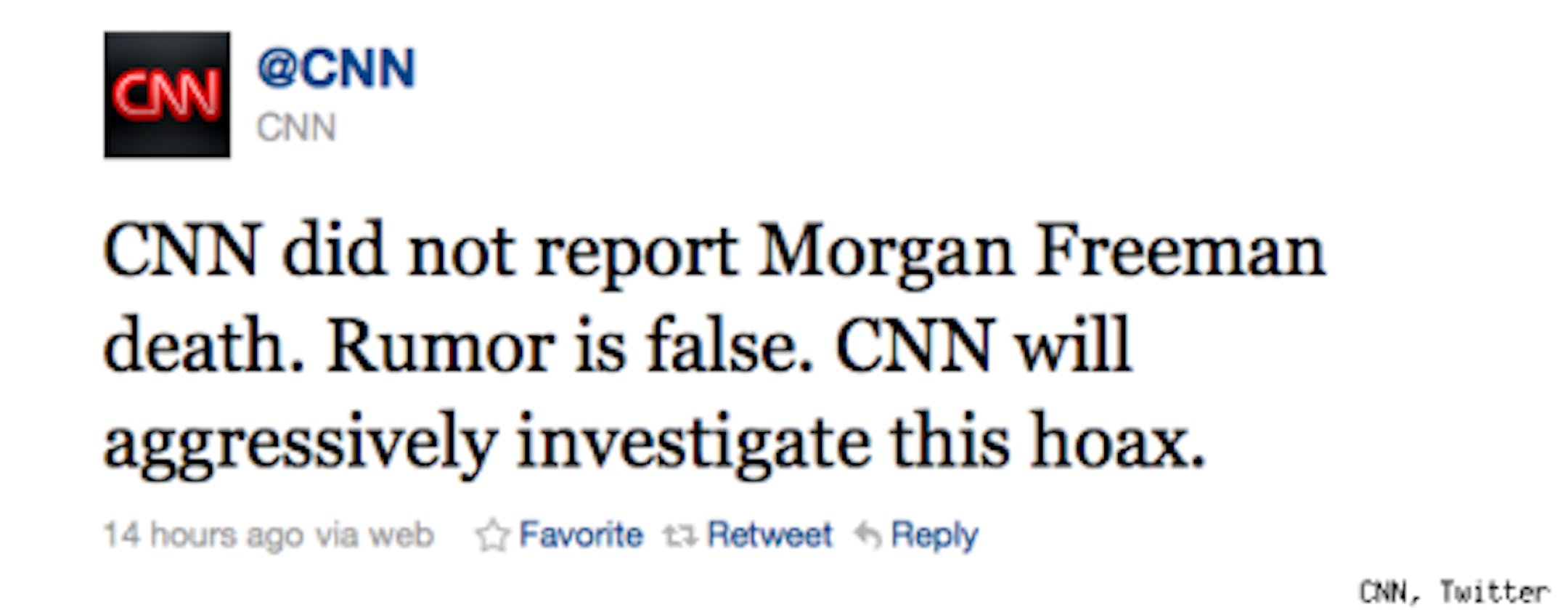Click the words "Morgan Freeman" in tweet
Screen dimensions: 1568x610
[1040, 252]
